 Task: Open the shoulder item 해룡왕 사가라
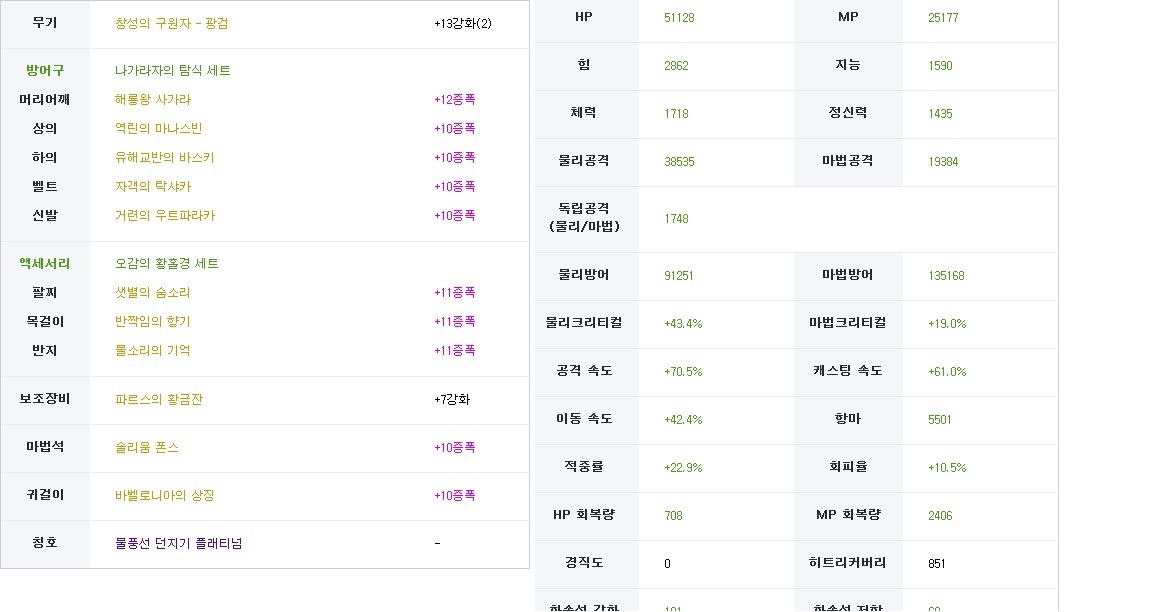153,99
